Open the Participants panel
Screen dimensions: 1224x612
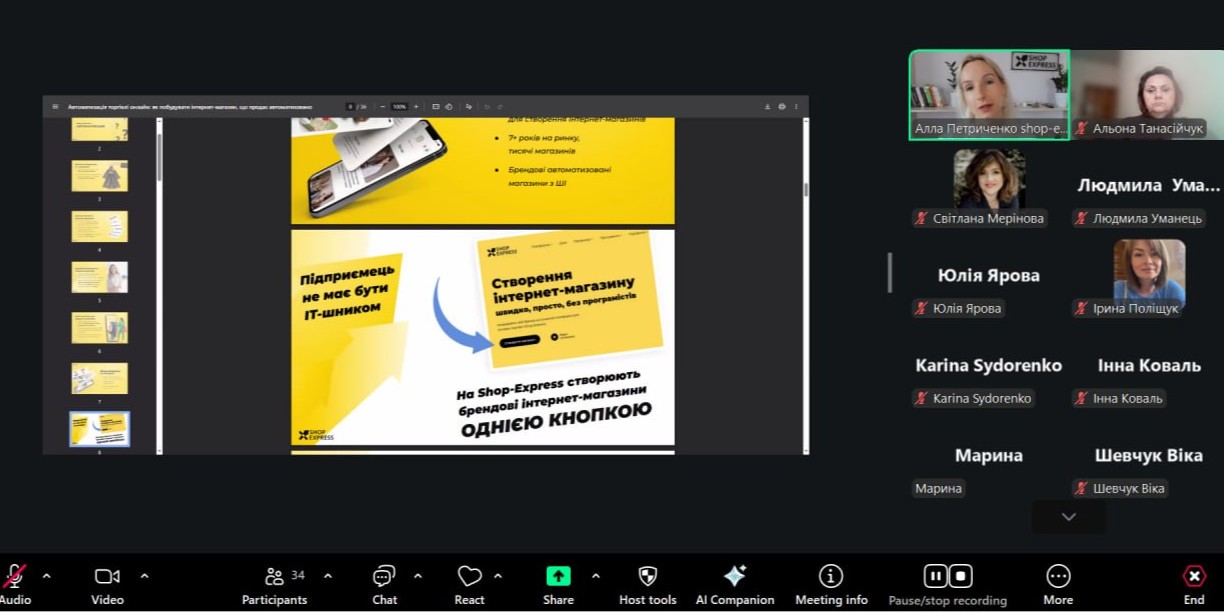click(x=274, y=585)
